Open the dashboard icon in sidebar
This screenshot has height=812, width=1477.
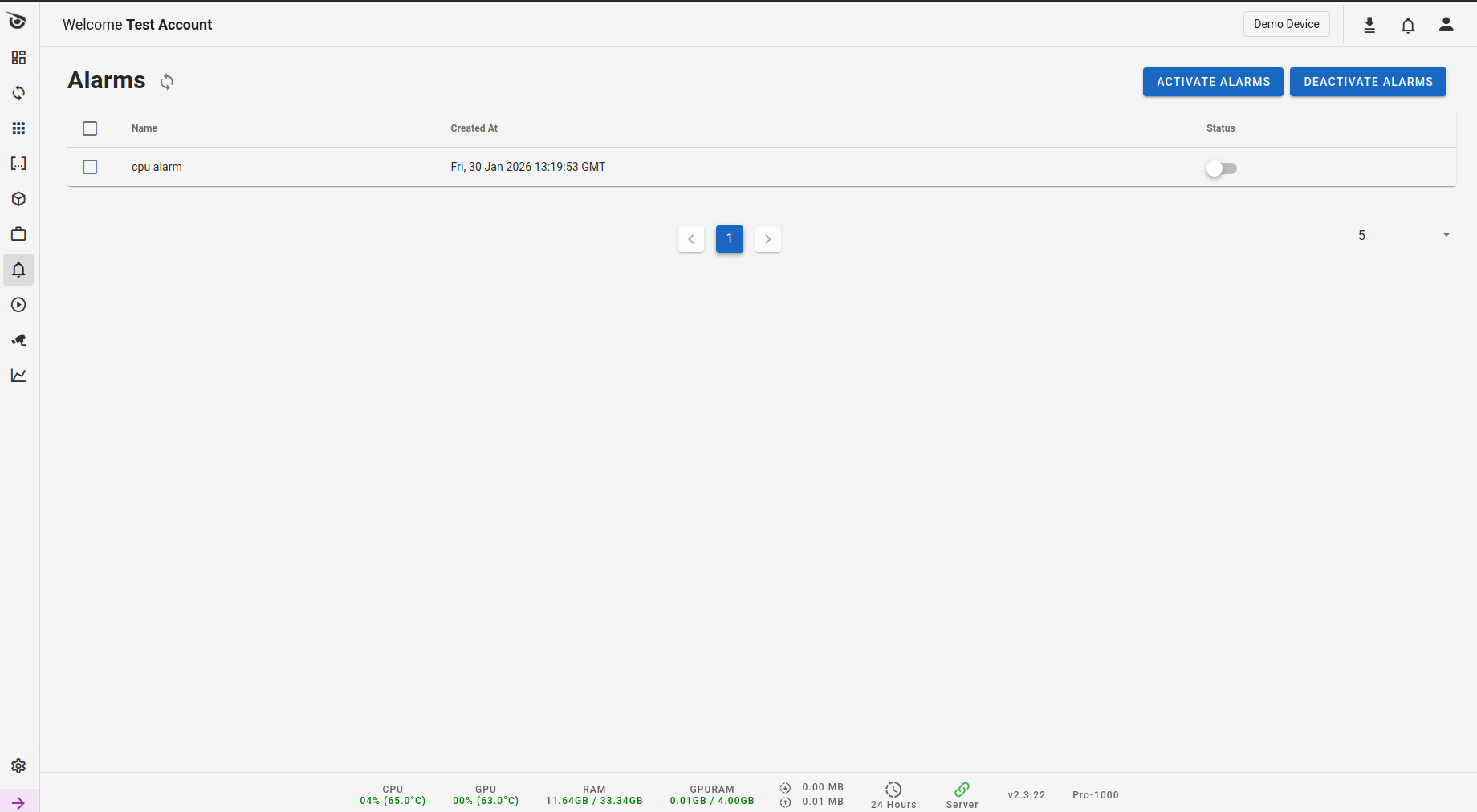click(18, 58)
